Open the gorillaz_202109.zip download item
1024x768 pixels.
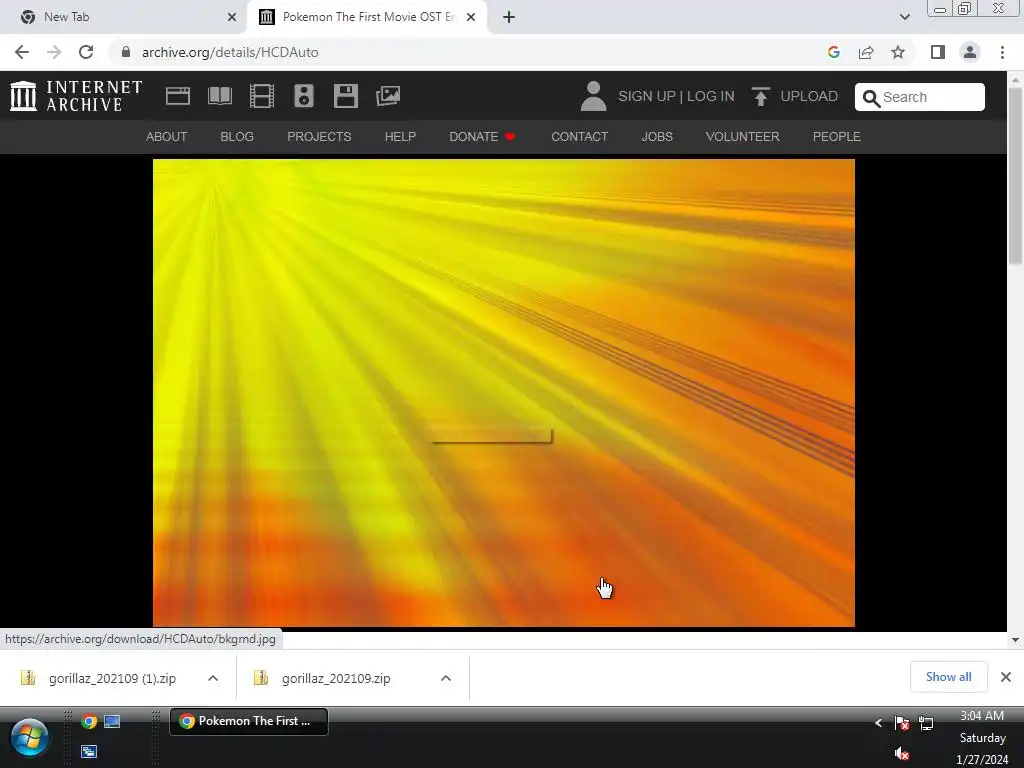(x=336, y=679)
